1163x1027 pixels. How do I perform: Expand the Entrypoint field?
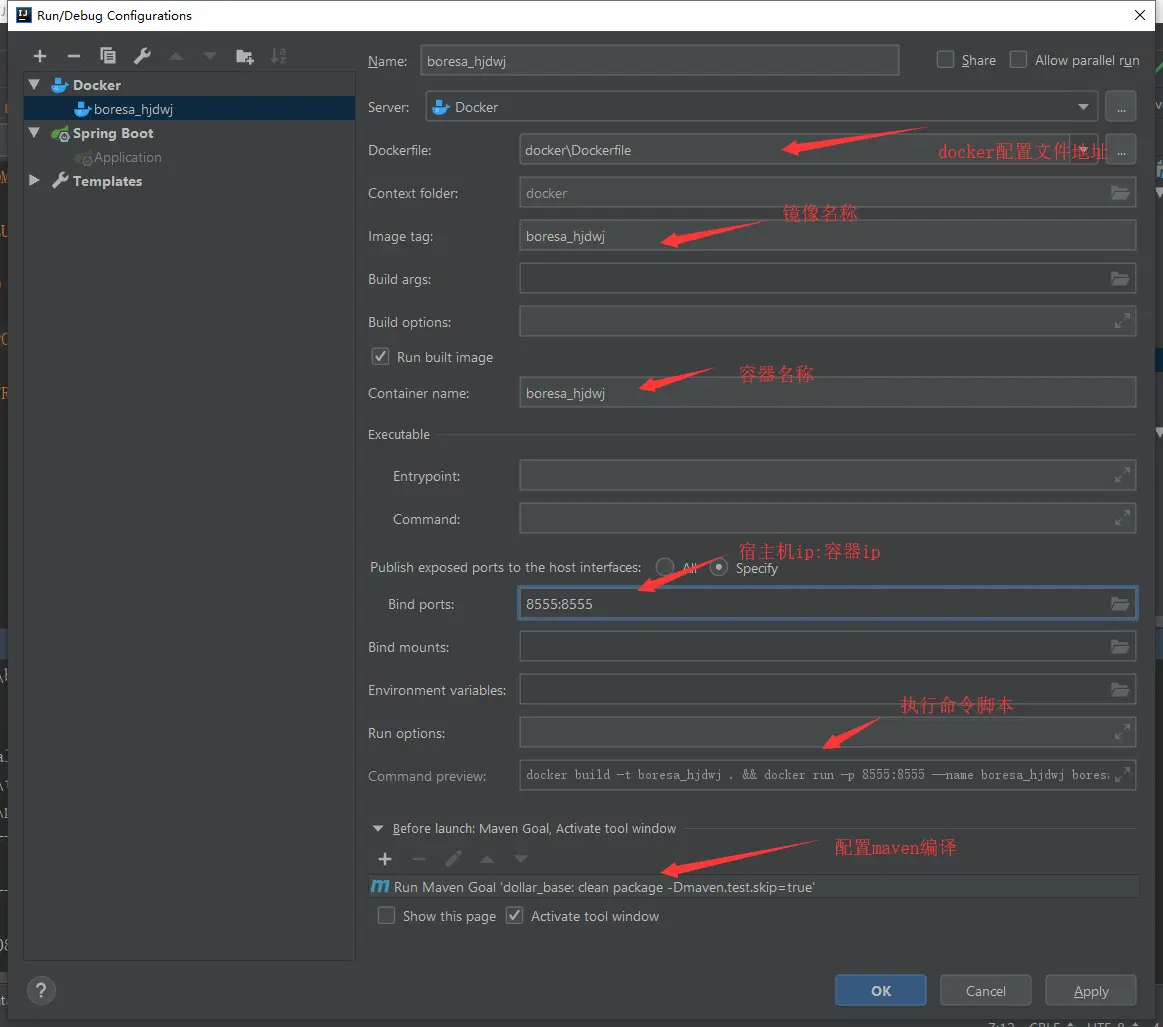coord(1122,475)
